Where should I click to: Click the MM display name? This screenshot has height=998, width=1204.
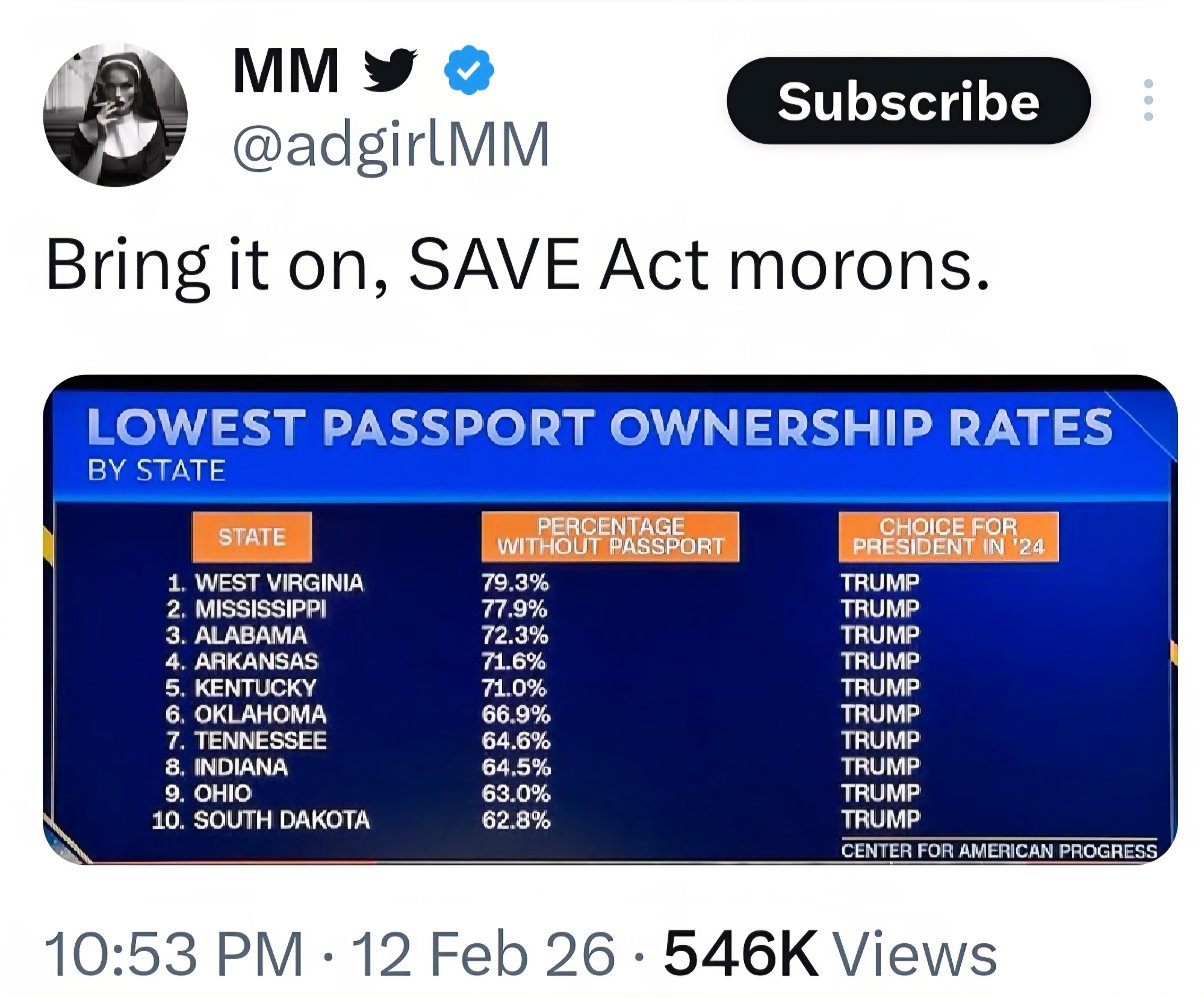[285, 71]
